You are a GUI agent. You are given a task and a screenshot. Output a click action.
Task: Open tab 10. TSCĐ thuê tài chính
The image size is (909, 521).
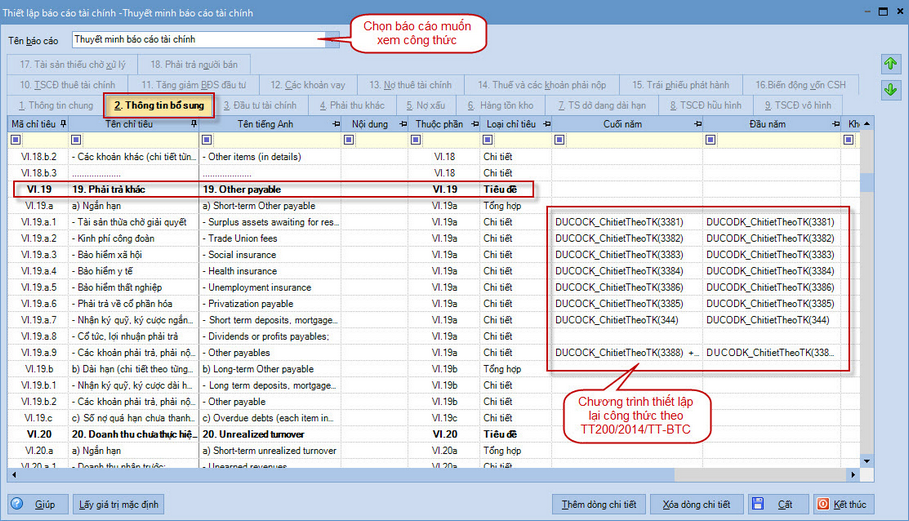[67, 85]
